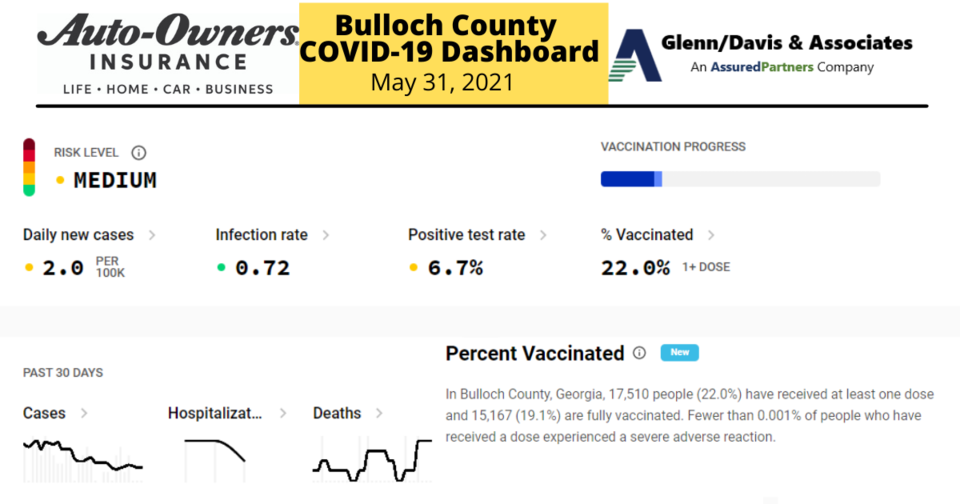This screenshot has width=960, height=504.
Task: Expand Positive test rate chevron
Action: [x=543, y=235]
